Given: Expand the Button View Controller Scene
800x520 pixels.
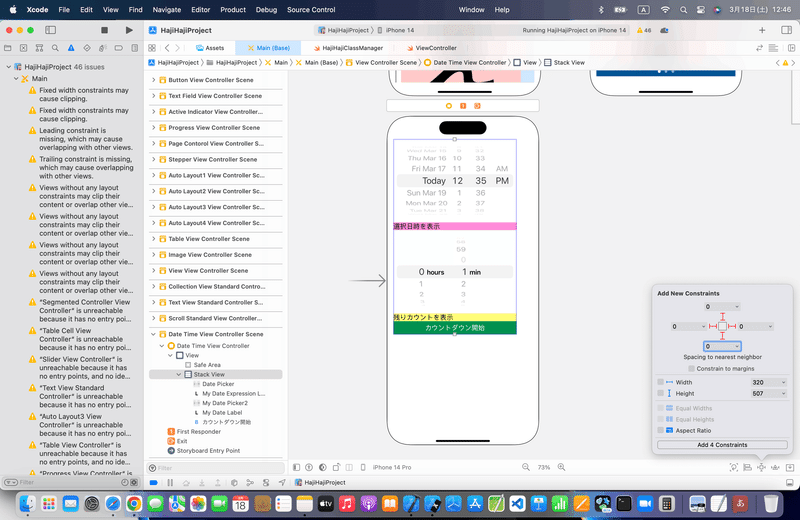Looking at the screenshot, I should click(x=154, y=80).
